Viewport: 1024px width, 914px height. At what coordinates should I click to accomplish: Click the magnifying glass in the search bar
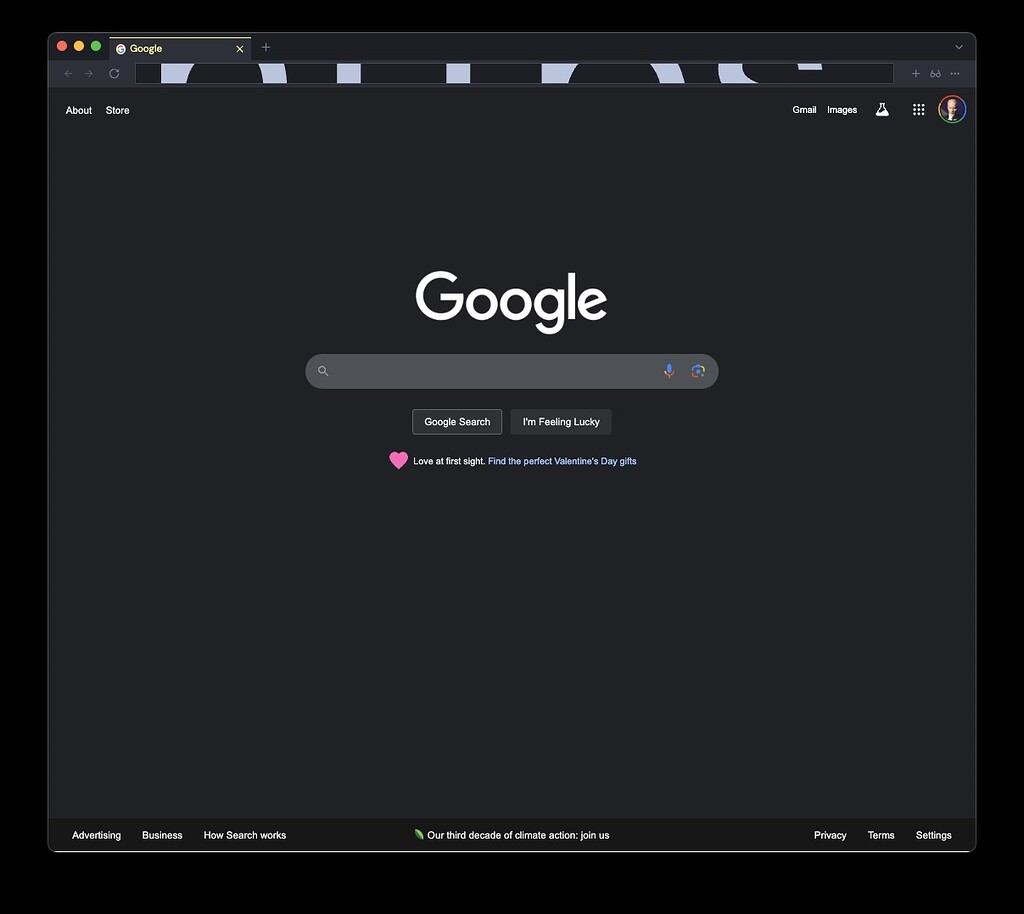[323, 371]
